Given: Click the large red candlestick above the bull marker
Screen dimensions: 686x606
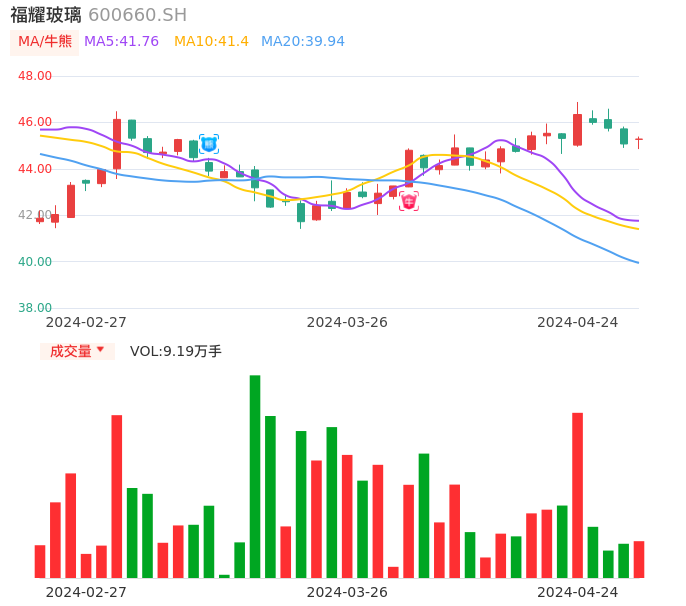Looking at the screenshot, I should click(x=409, y=168).
